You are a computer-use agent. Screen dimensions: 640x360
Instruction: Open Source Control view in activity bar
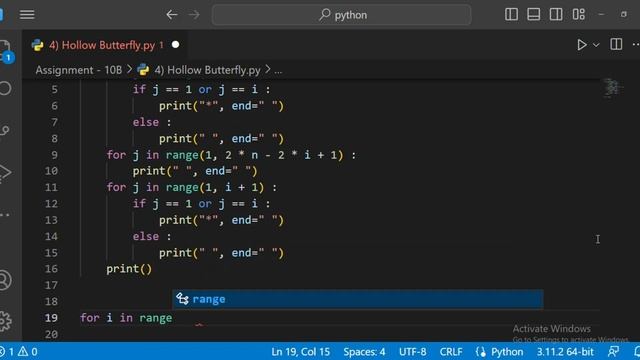tap(5, 131)
